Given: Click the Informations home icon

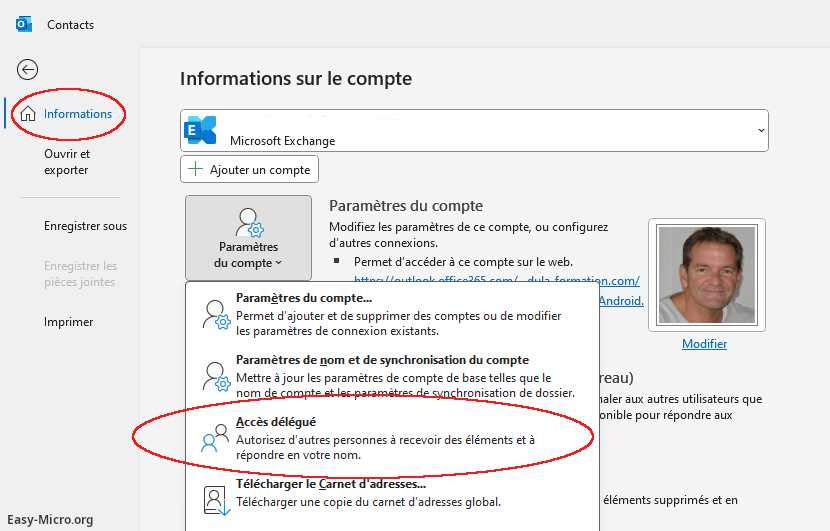Looking at the screenshot, I should click(x=28, y=114).
